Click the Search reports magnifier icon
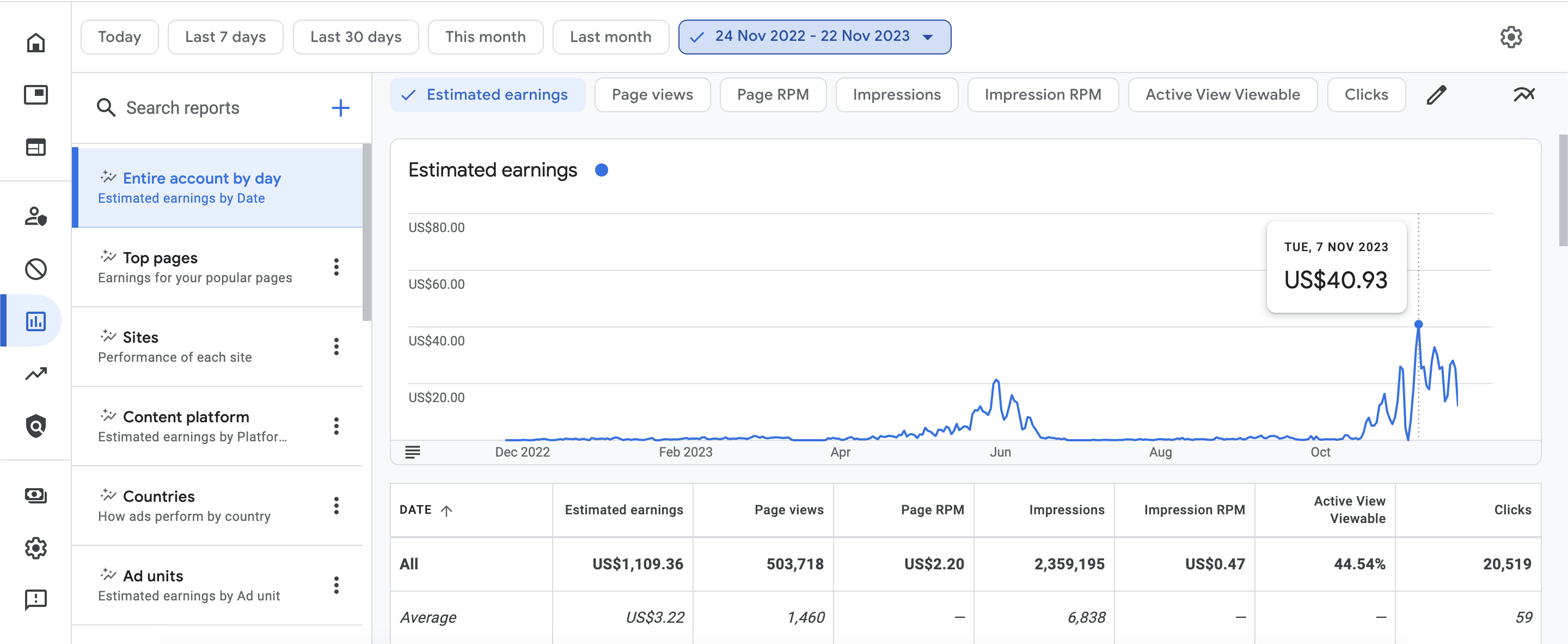 pos(106,108)
